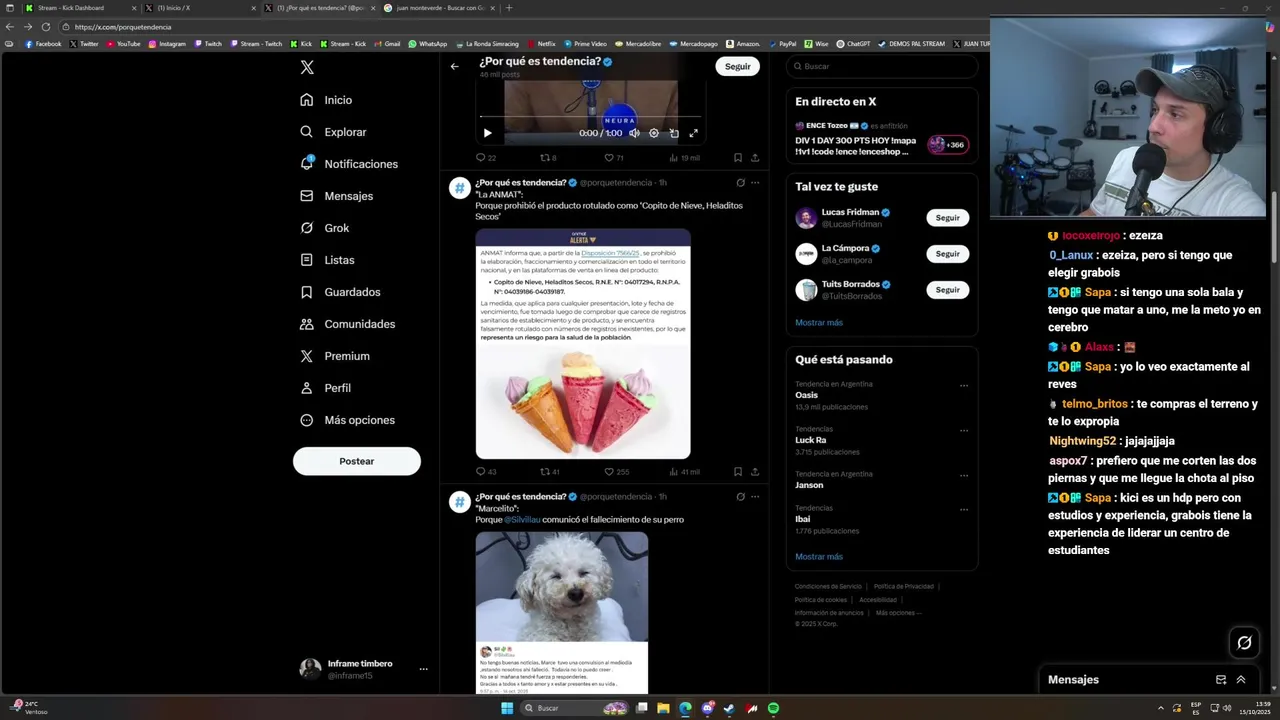Follow La Cámpora with Seguir
The width and height of the screenshot is (1280, 720).
947,254
